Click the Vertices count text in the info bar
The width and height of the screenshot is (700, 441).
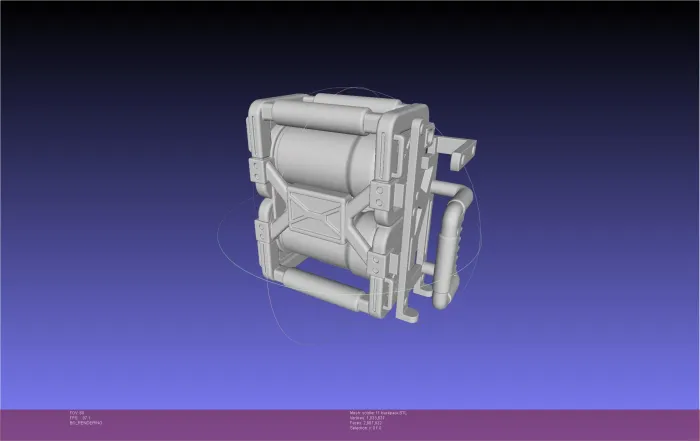coord(367,418)
